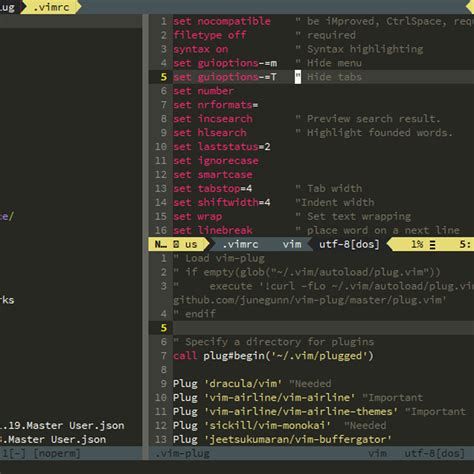
Task: Click Plug 'jeetsukumaran/vim-buffergator' line
Action: point(282,440)
